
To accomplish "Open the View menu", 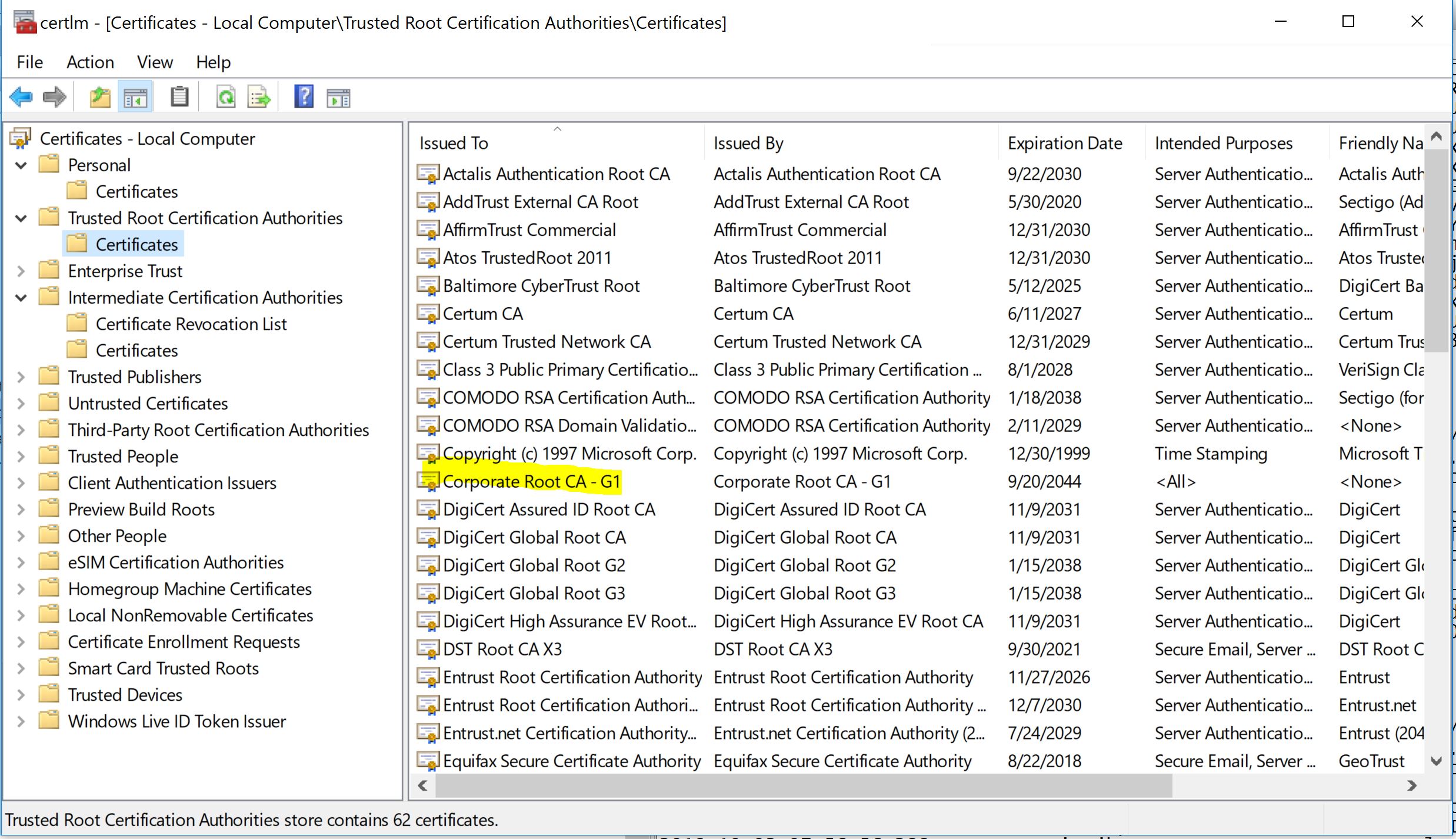I will click(x=154, y=62).
